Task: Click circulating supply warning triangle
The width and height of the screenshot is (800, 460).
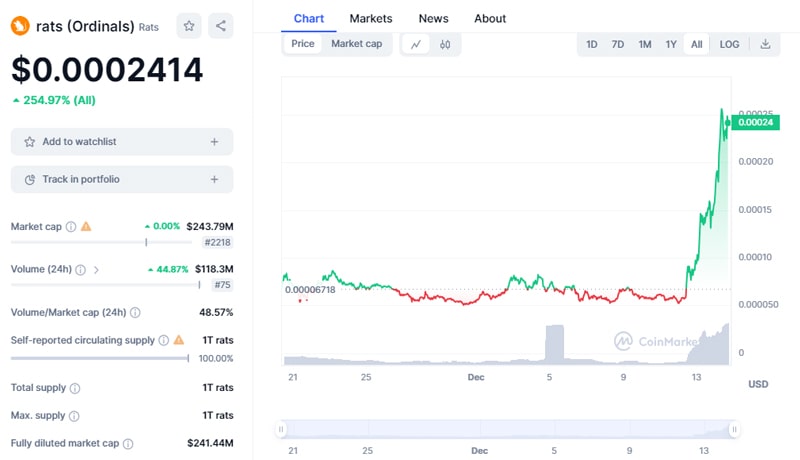Action: click(179, 340)
